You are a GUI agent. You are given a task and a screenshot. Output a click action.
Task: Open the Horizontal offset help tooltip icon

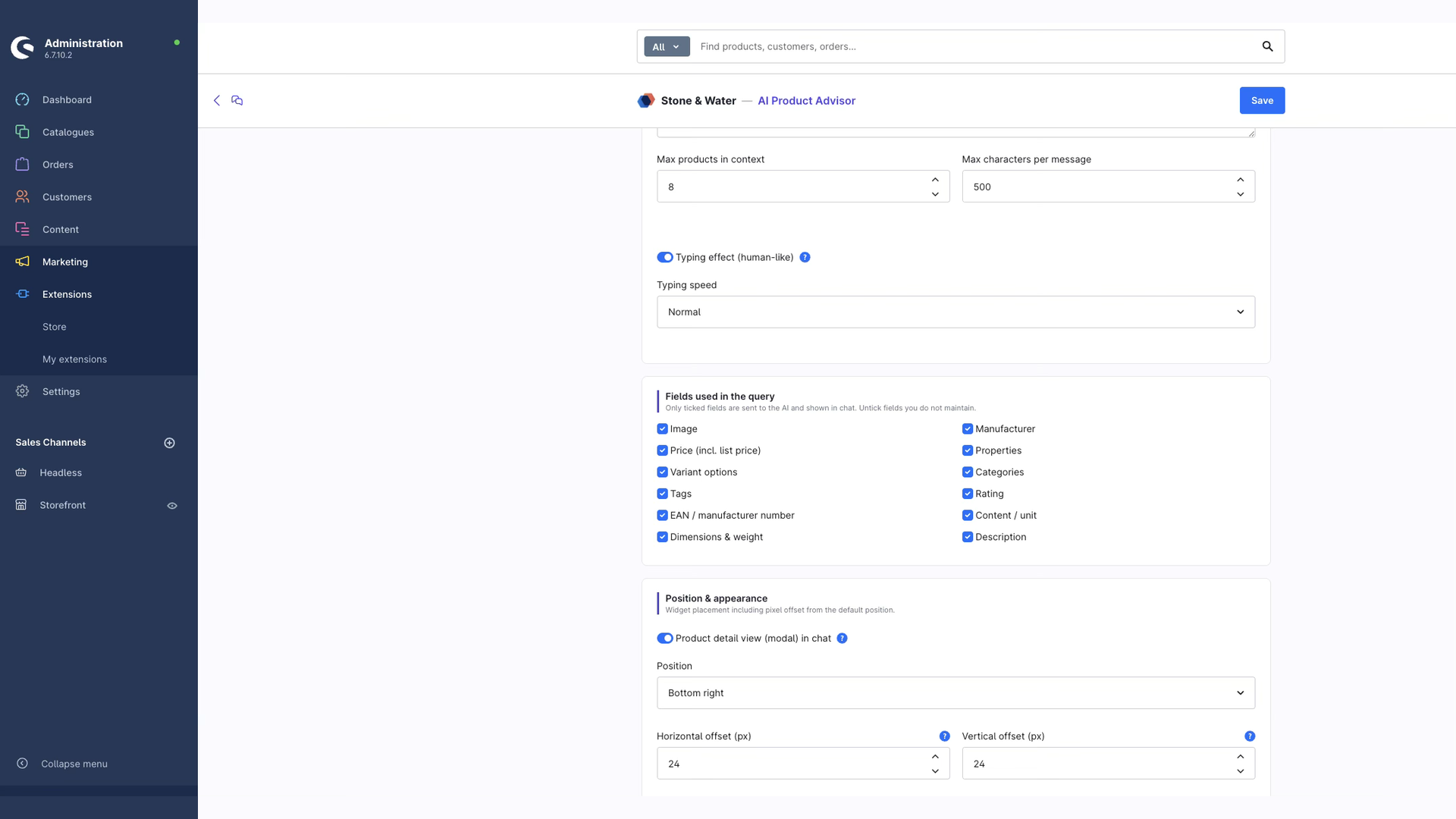[x=944, y=736]
